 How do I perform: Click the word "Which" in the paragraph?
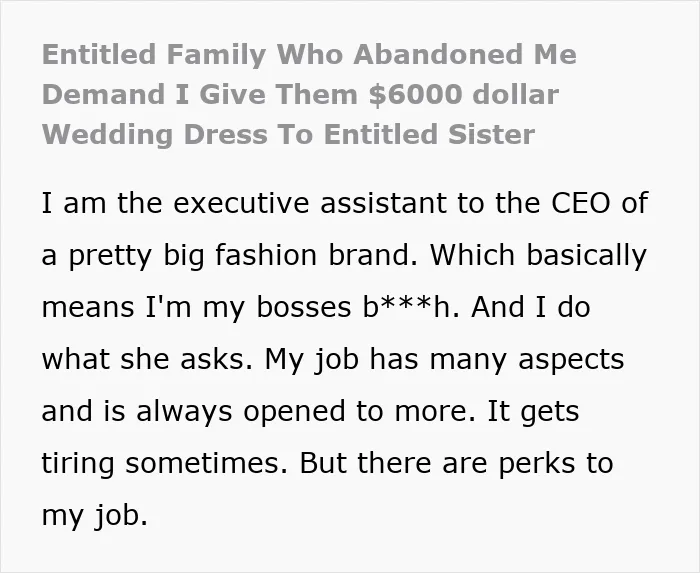point(472,255)
